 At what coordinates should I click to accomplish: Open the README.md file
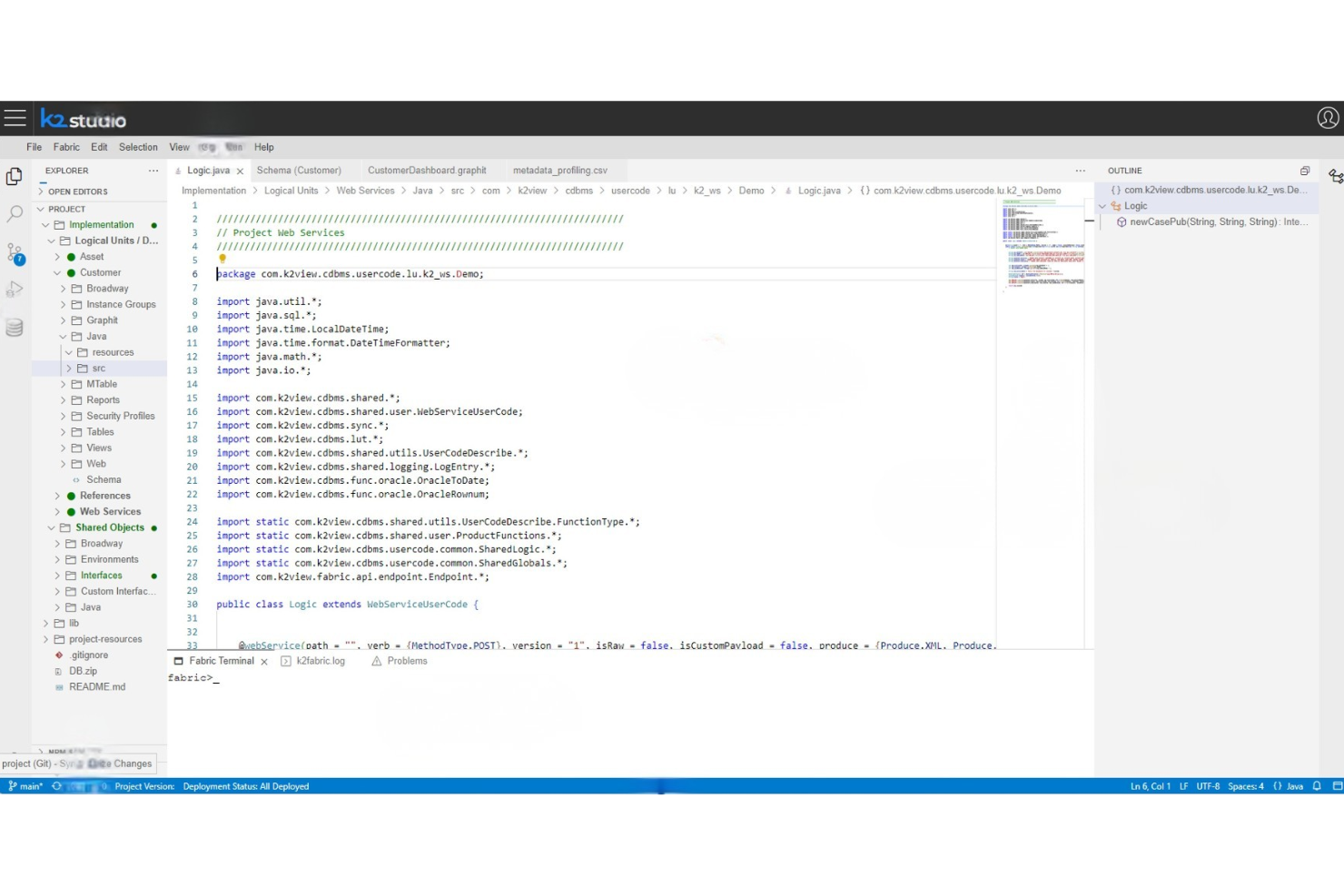coord(97,687)
